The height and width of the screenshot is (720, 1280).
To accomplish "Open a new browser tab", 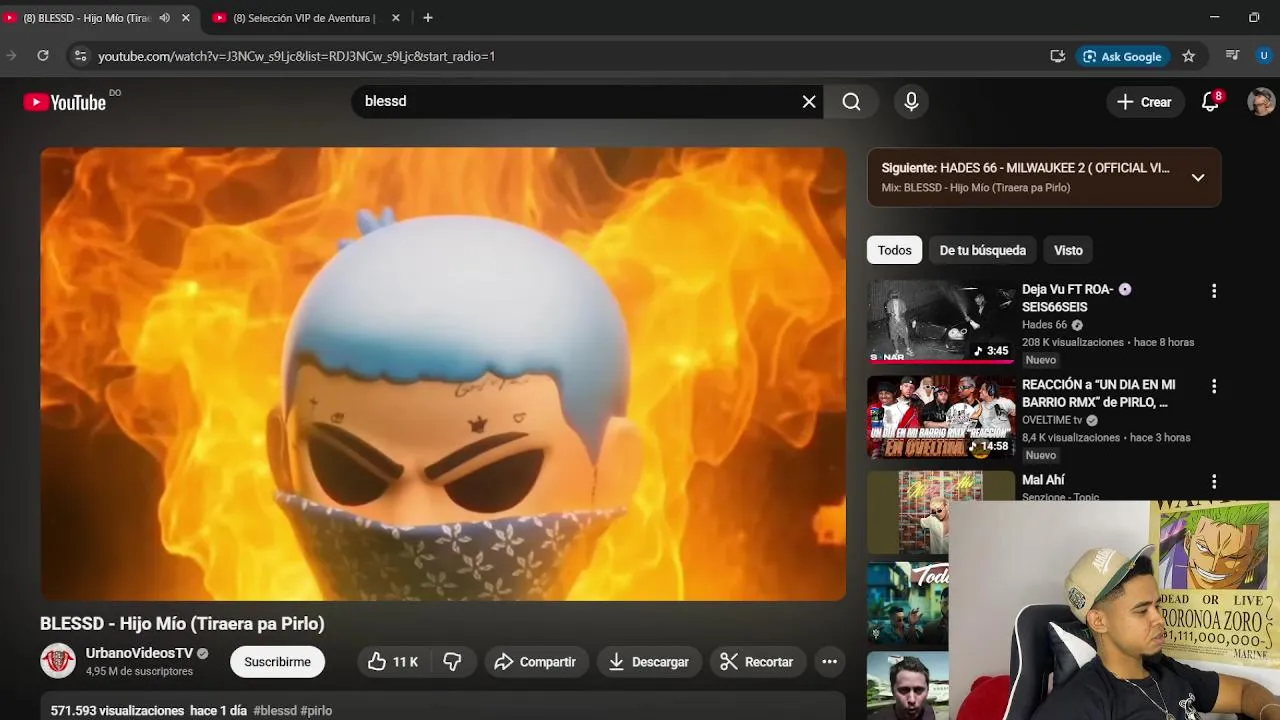I will [x=428, y=18].
